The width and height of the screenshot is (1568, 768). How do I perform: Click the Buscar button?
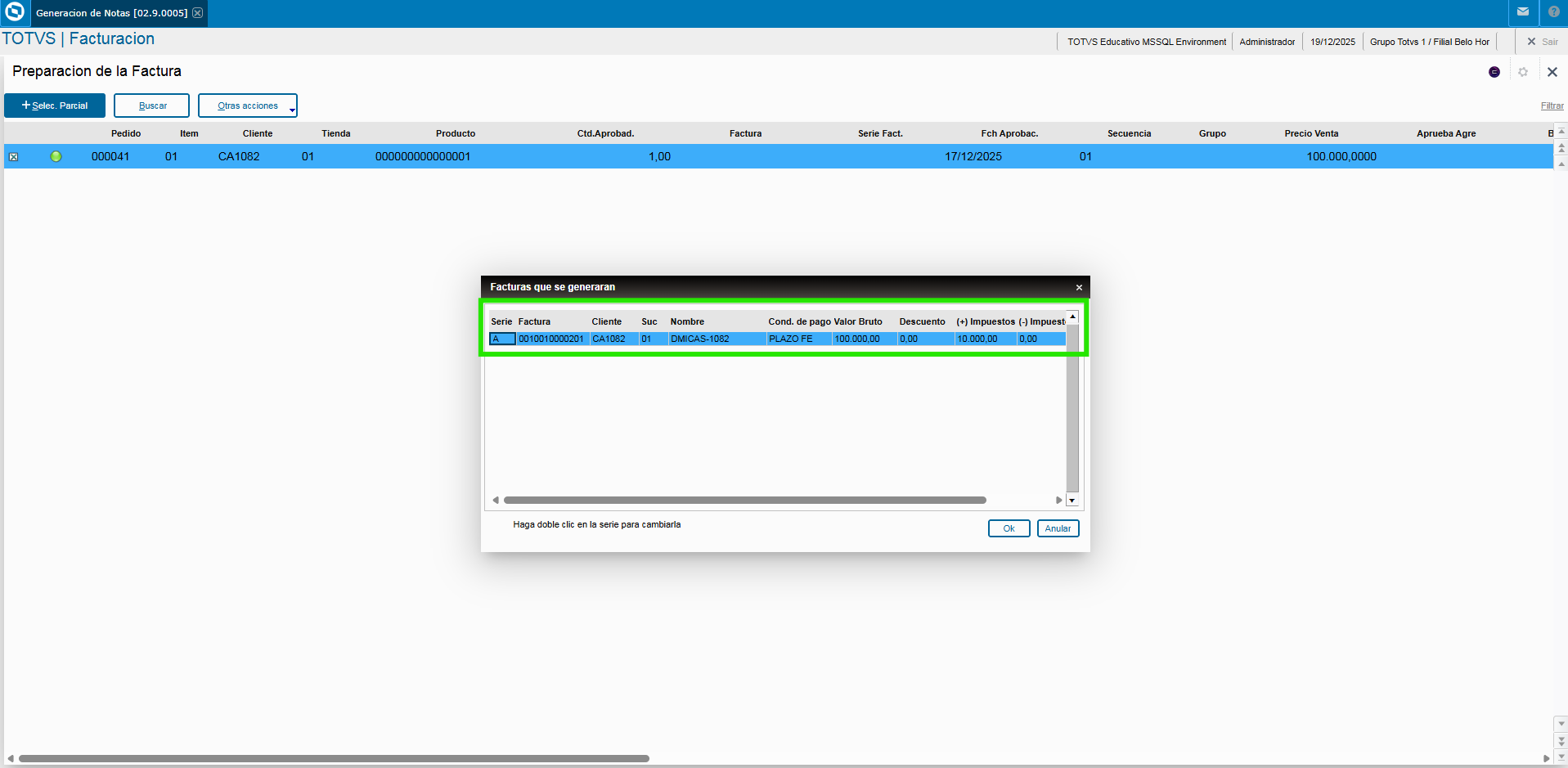click(152, 106)
